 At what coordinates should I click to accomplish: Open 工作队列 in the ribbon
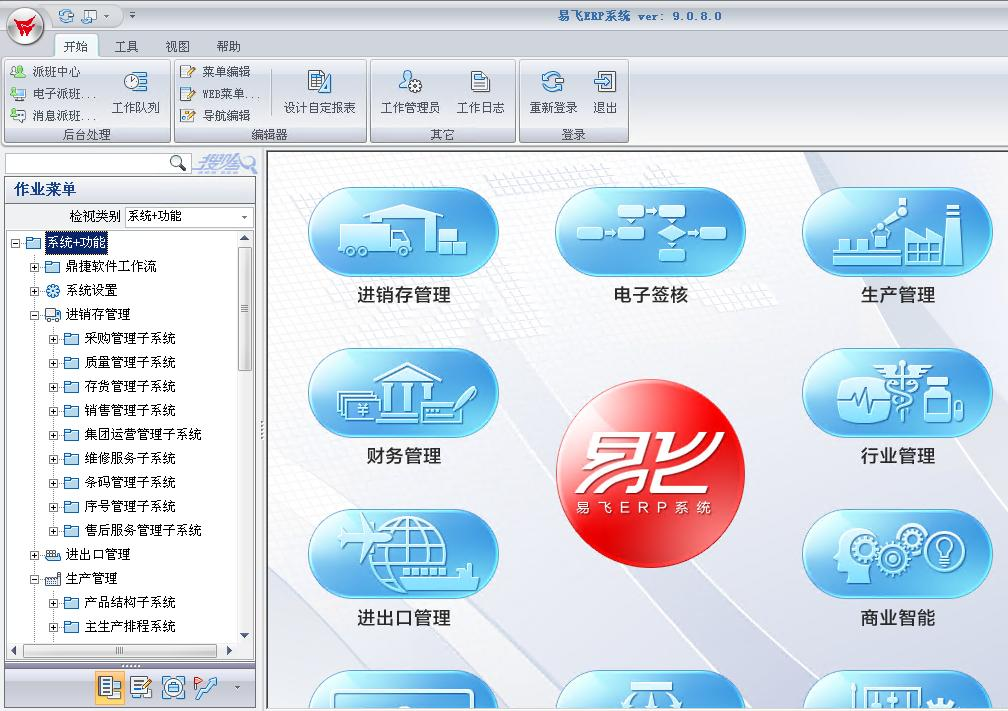135,92
